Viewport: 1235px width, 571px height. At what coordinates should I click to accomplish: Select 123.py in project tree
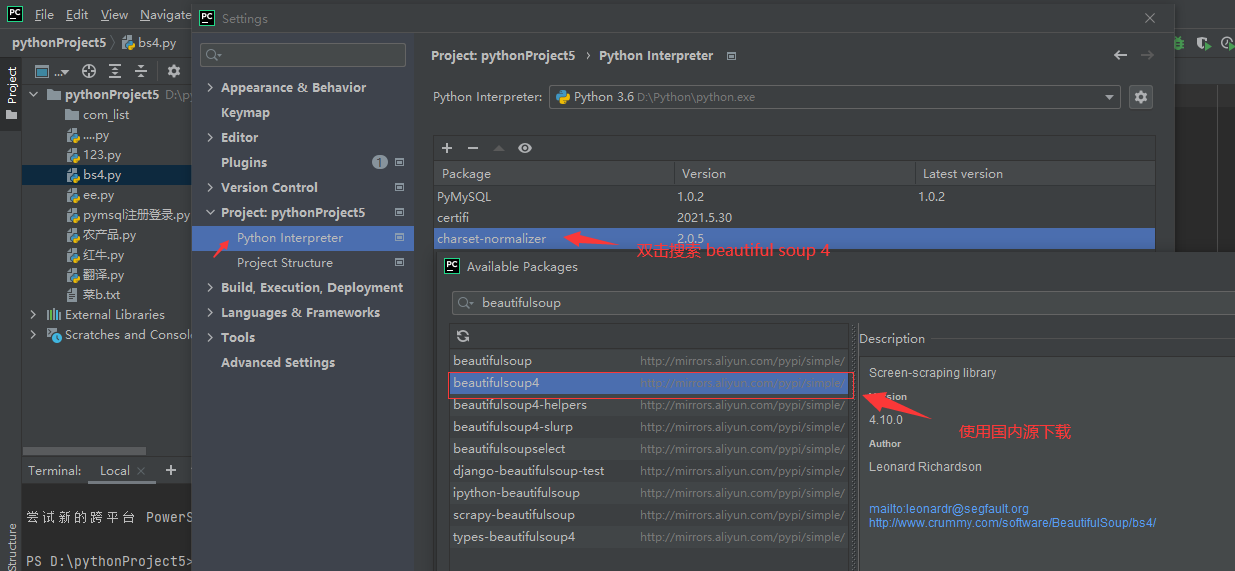point(102,155)
